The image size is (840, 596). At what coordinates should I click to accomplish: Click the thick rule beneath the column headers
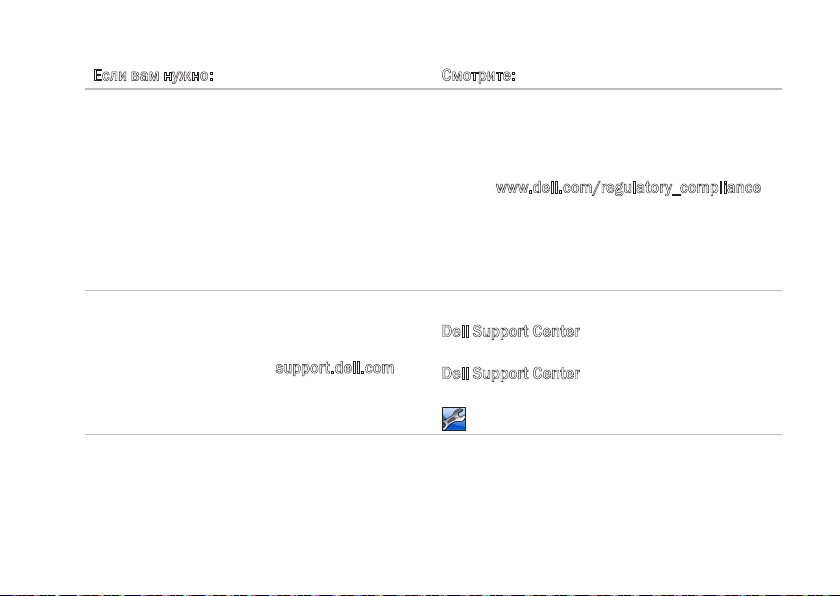tap(433, 89)
